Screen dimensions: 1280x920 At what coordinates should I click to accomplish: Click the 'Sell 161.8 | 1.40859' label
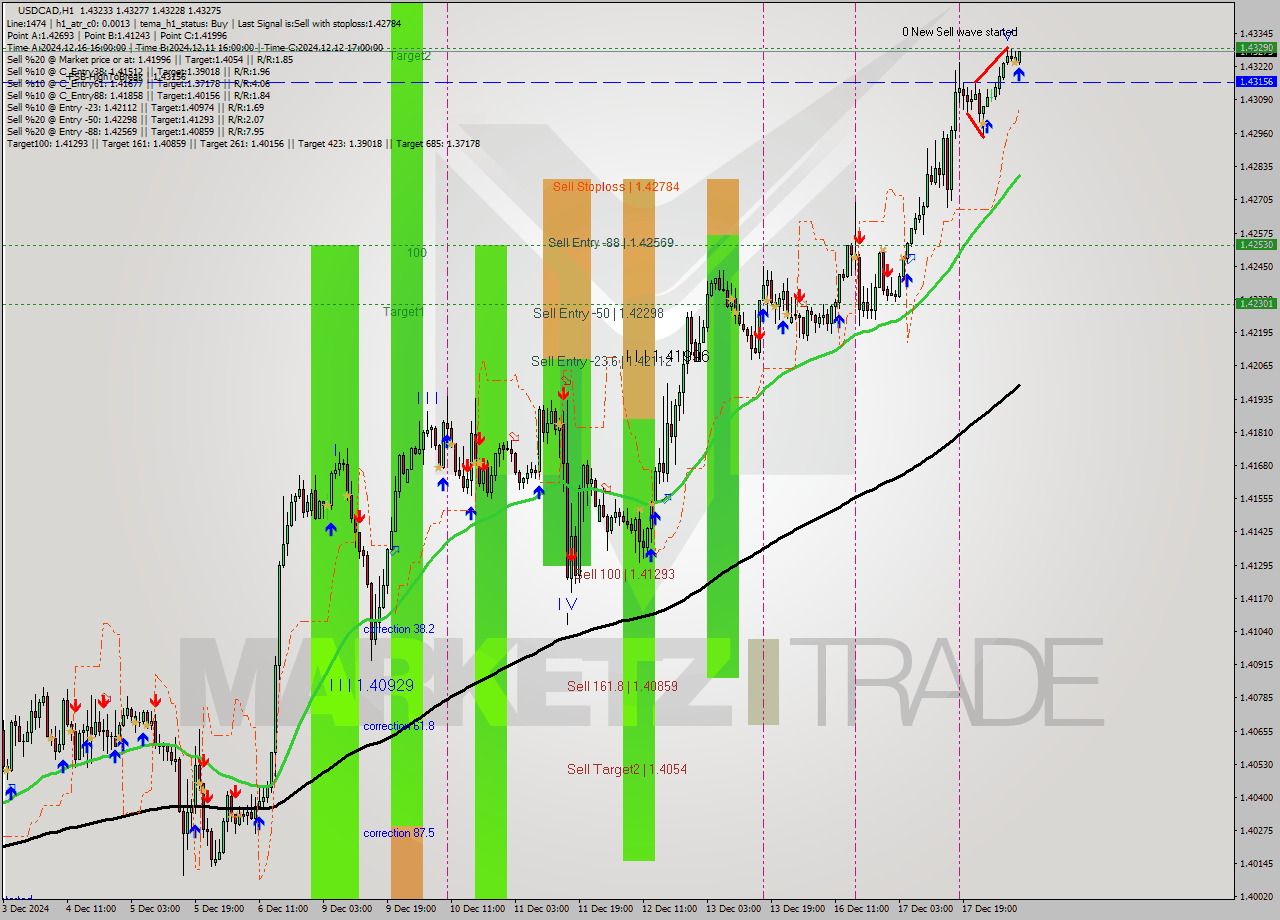[622, 686]
